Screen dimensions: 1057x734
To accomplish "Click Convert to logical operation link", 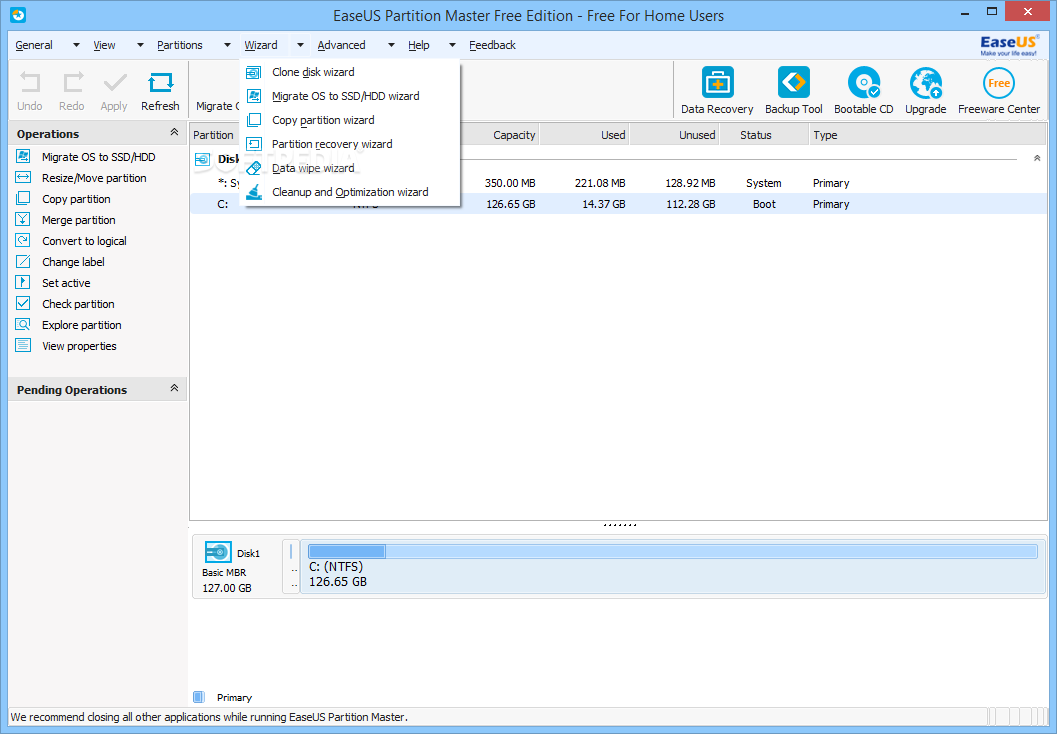I will [x=84, y=241].
